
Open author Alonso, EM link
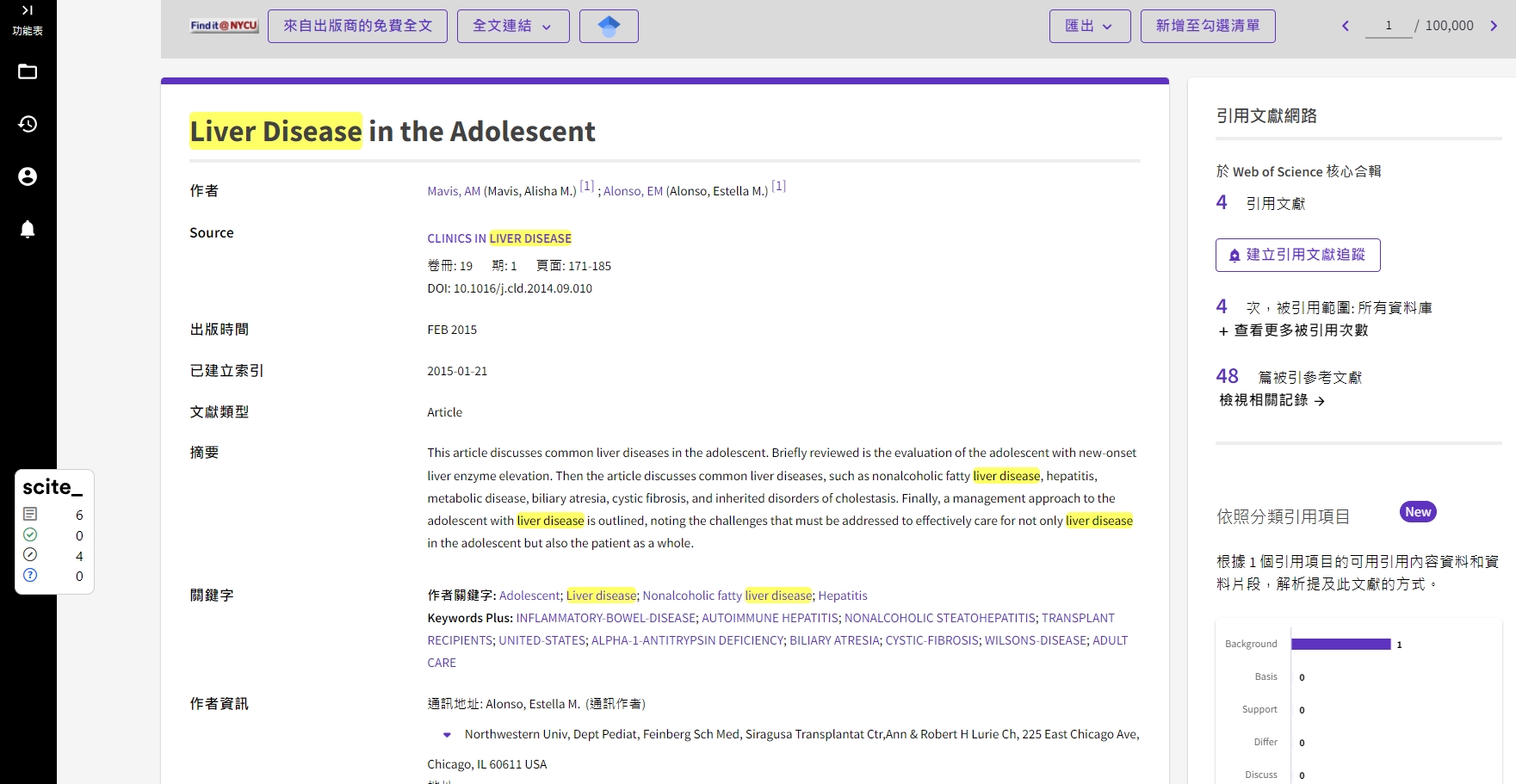click(633, 191)
